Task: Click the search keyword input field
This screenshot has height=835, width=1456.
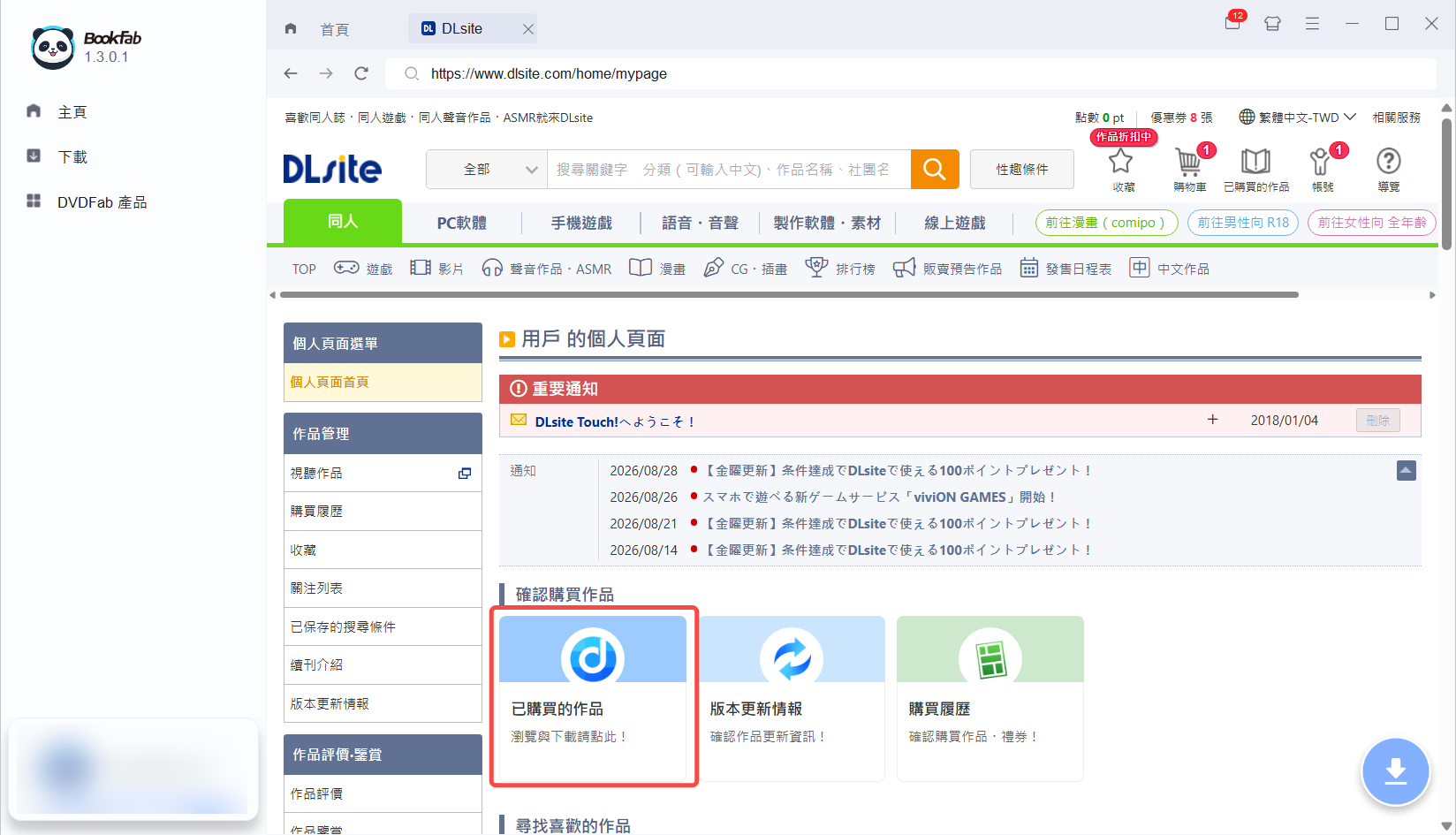Action: coord(729,169)
